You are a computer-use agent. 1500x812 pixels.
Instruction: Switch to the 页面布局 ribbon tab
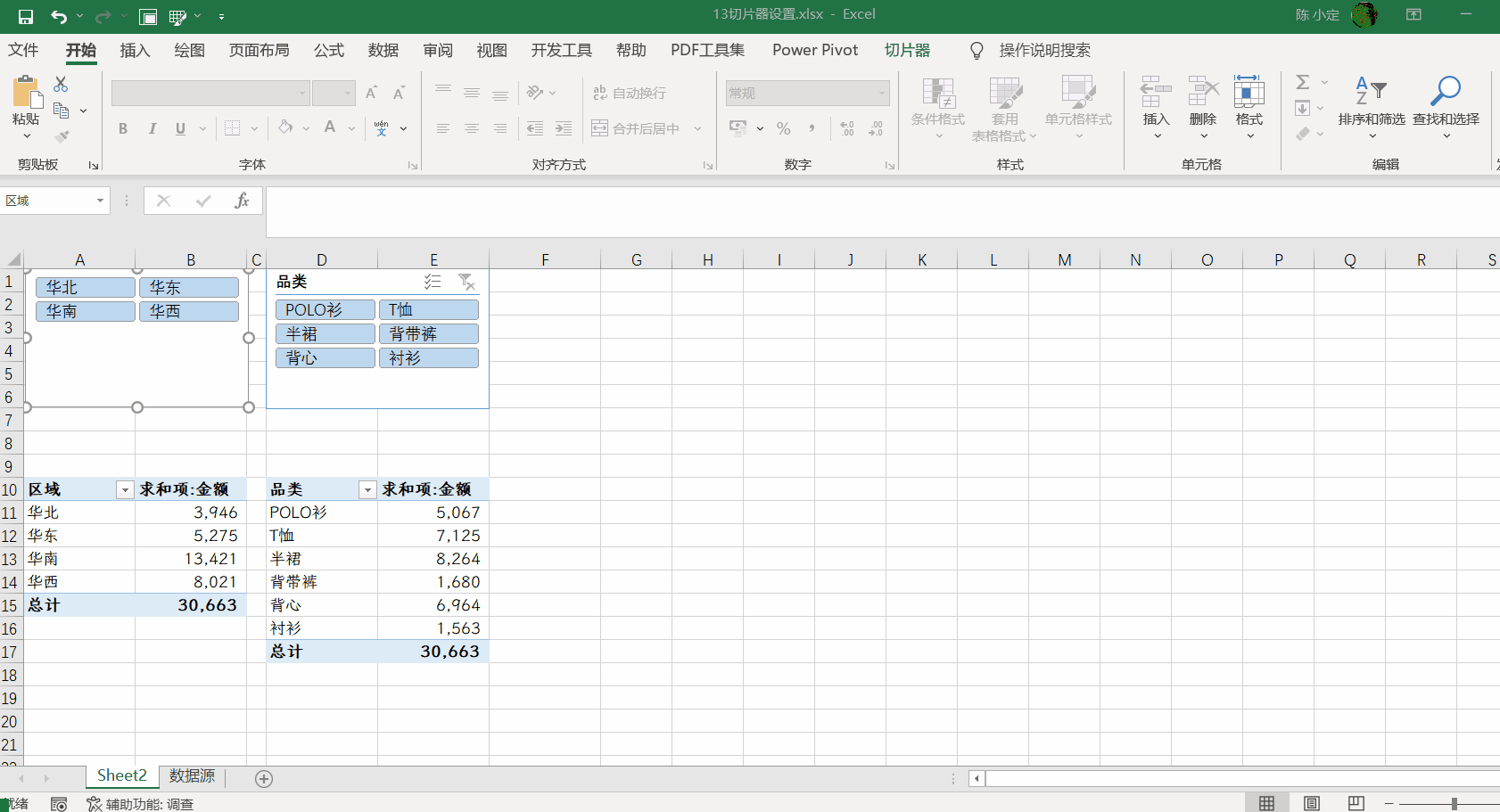(x=259, y=50)
